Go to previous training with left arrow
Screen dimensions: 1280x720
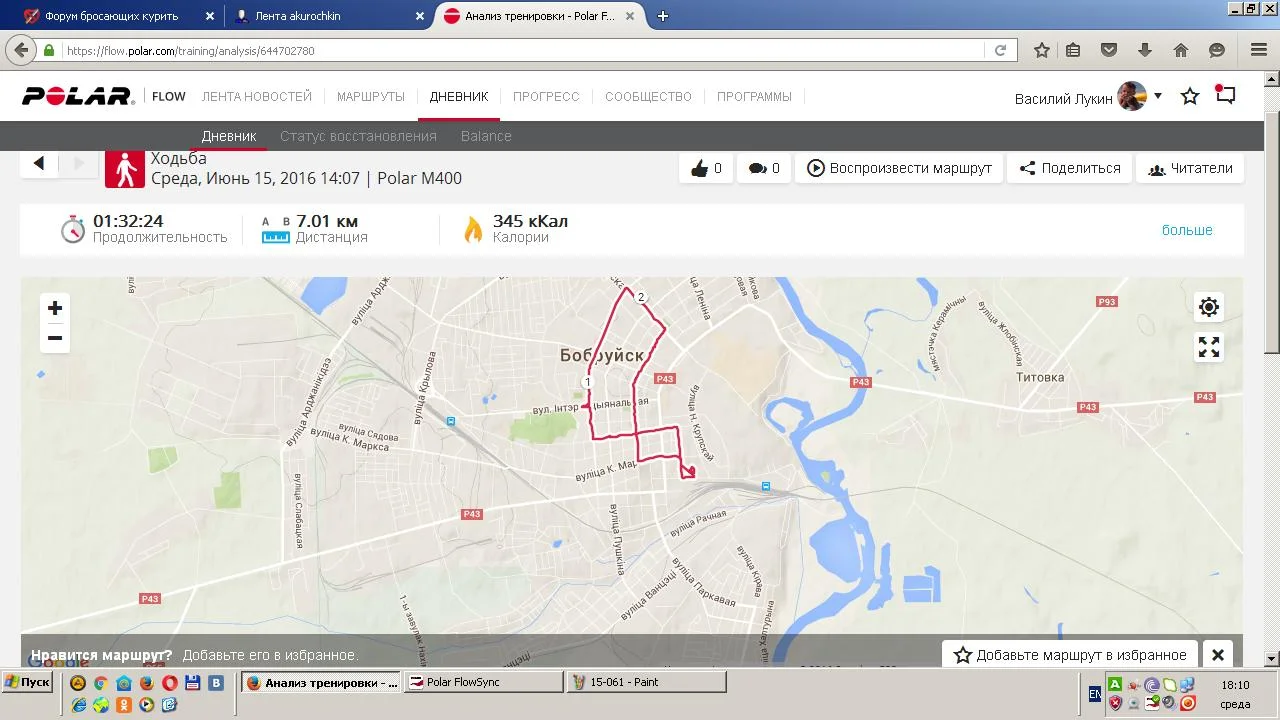click(x=39, y=163)
